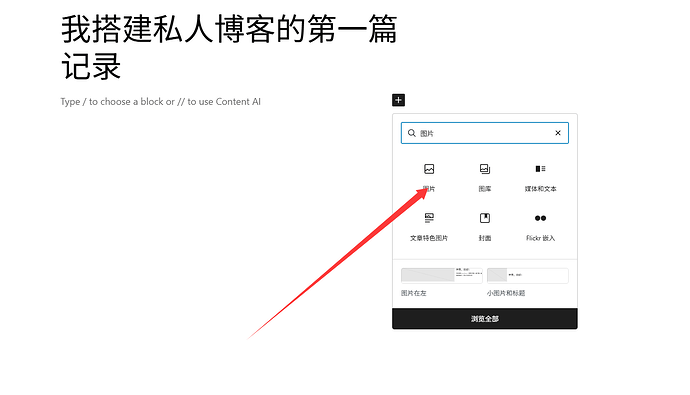The image size is (690, 395).
Task: Choose the 小图片和标题 pattern thumbnail
Action: (x=528, y=275)
